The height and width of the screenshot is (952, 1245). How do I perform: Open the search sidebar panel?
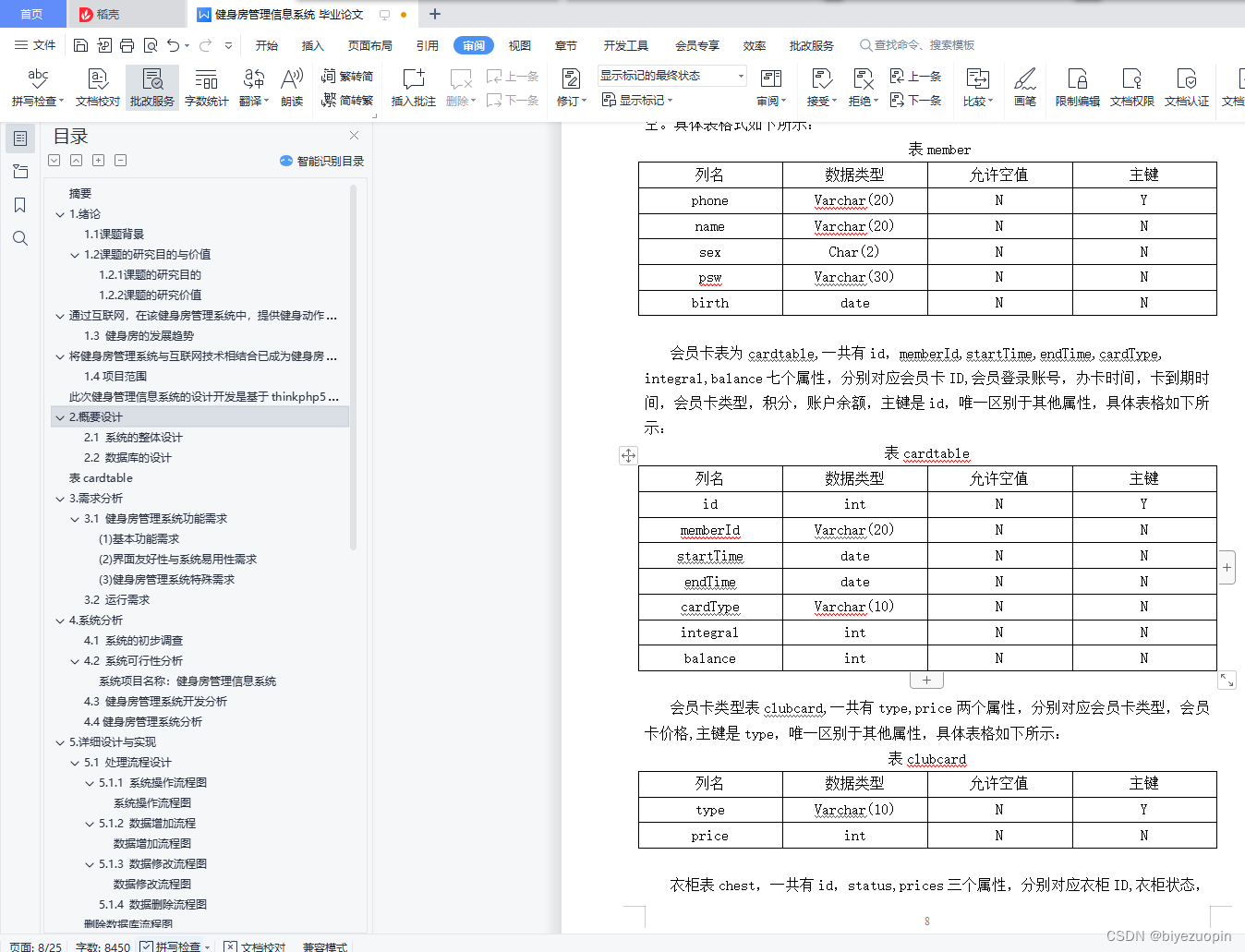[19, 238]
